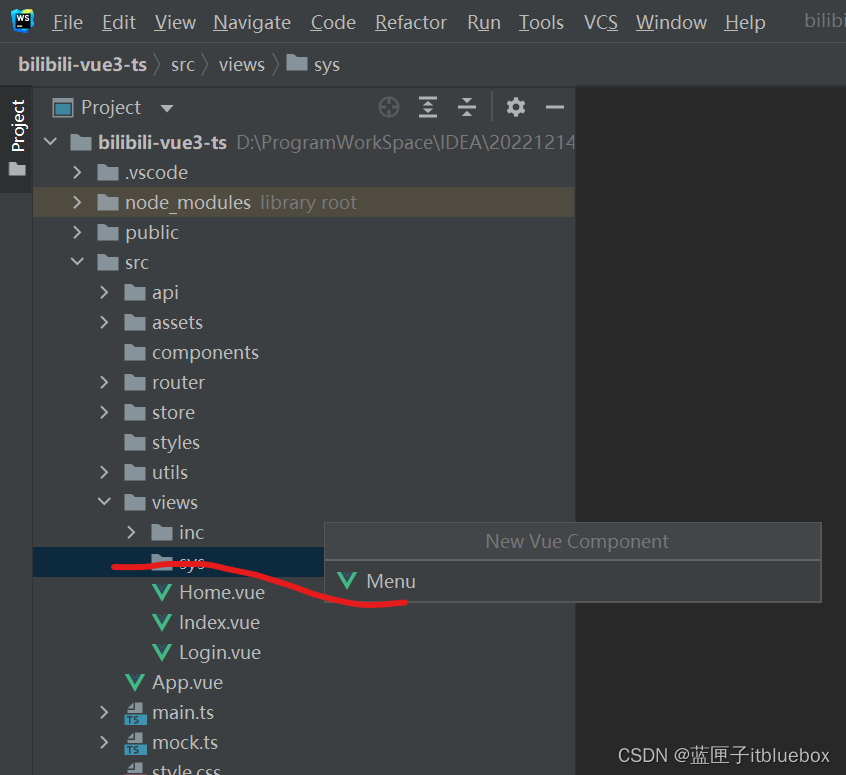Expand the router folder
This screenshot has height=775, width=846.
(104, 383)
